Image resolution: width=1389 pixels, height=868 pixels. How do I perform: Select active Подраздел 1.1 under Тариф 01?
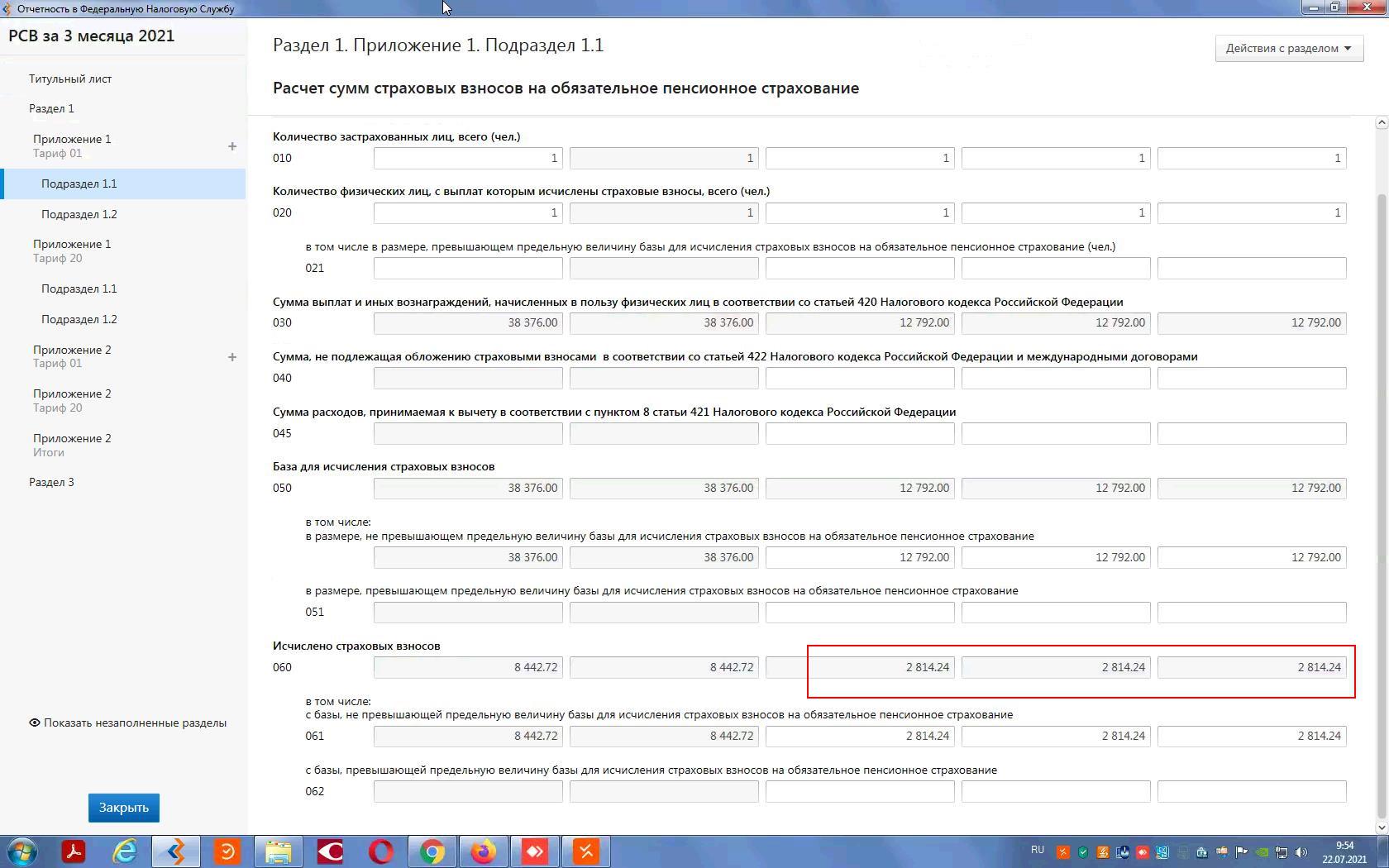point(124,184)
